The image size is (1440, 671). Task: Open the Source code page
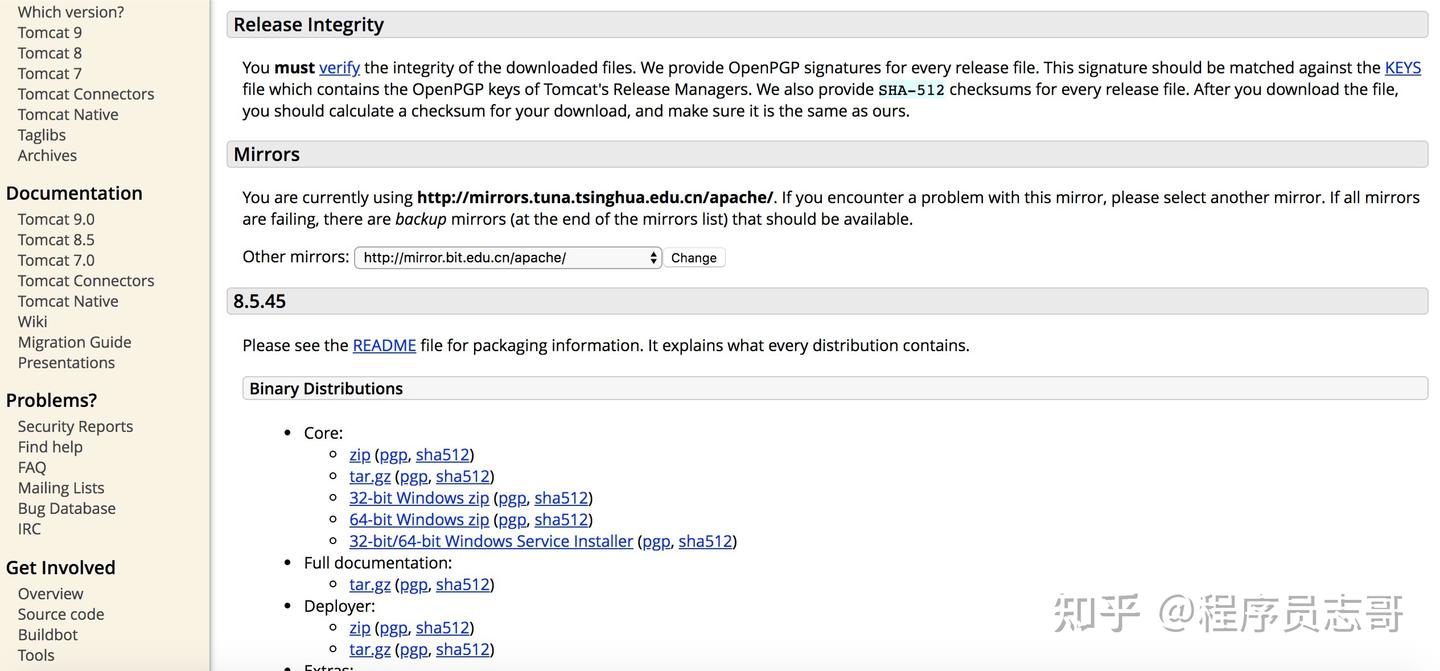tap(61, 615)
